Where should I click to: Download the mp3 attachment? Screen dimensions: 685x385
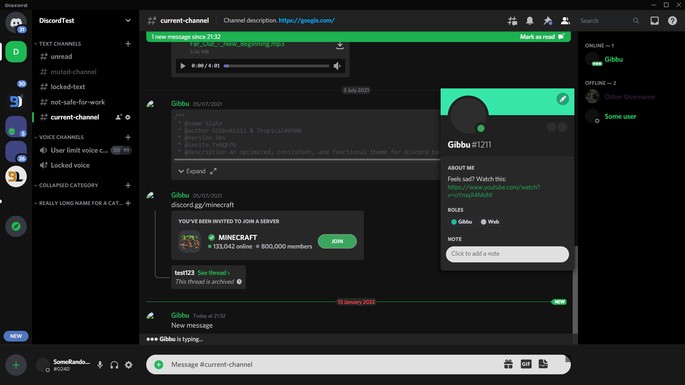click(339, 45)
